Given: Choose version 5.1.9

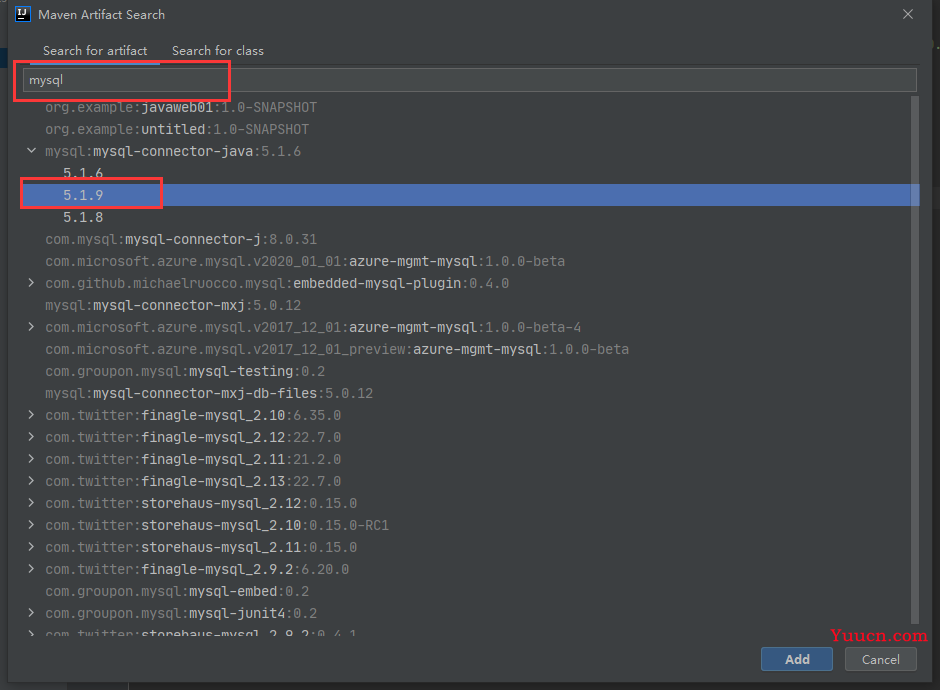Looking at the screenshot, I should coord(83,195).
